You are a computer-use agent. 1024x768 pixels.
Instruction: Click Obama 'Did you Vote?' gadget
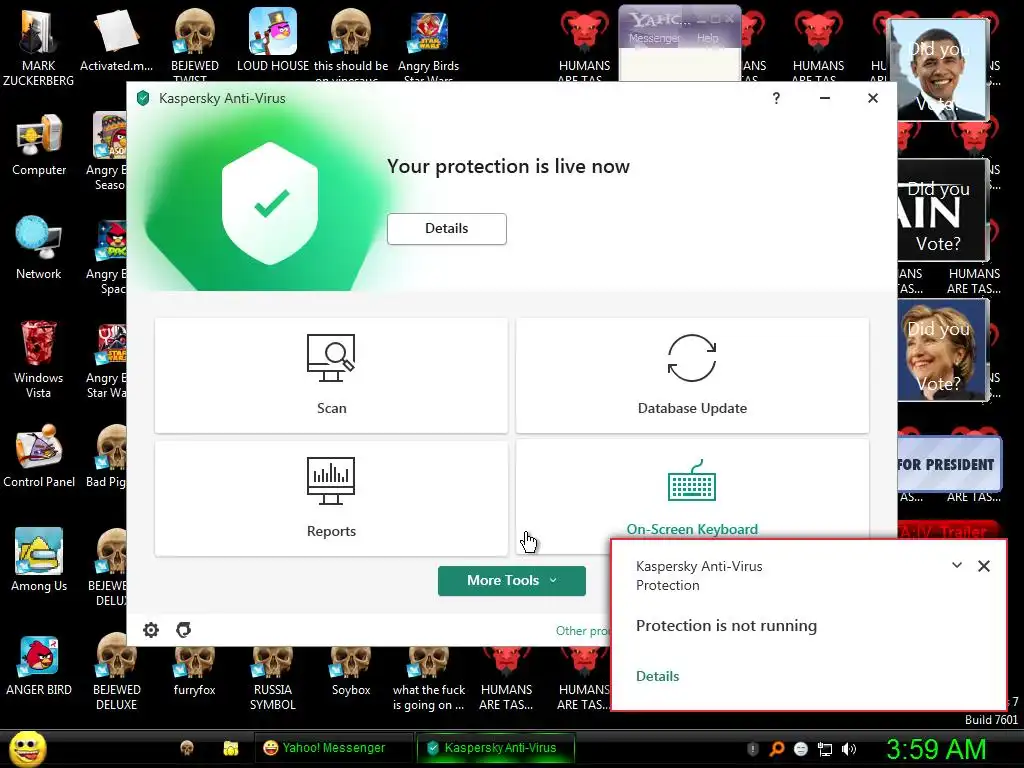pyautogui.click(x=940, y=69)
